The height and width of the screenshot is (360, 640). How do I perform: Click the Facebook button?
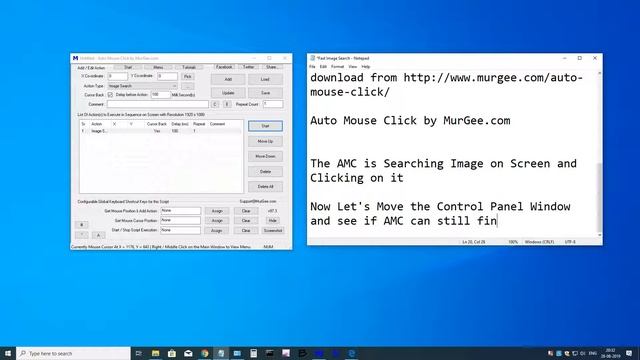[x=224, y=67]
